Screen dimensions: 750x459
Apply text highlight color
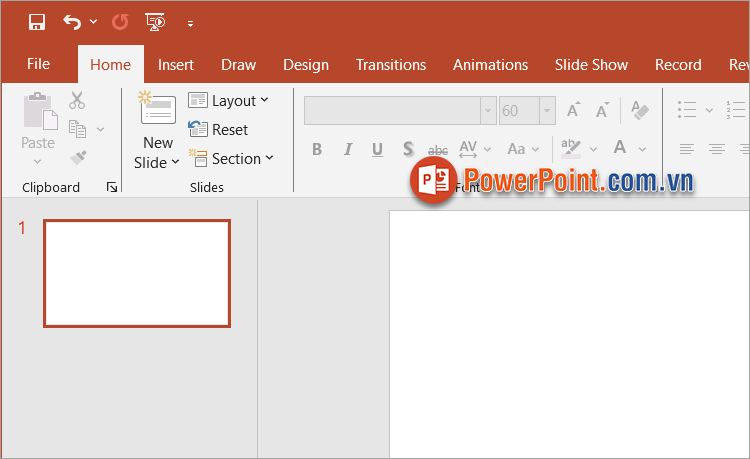pos(571,149)
